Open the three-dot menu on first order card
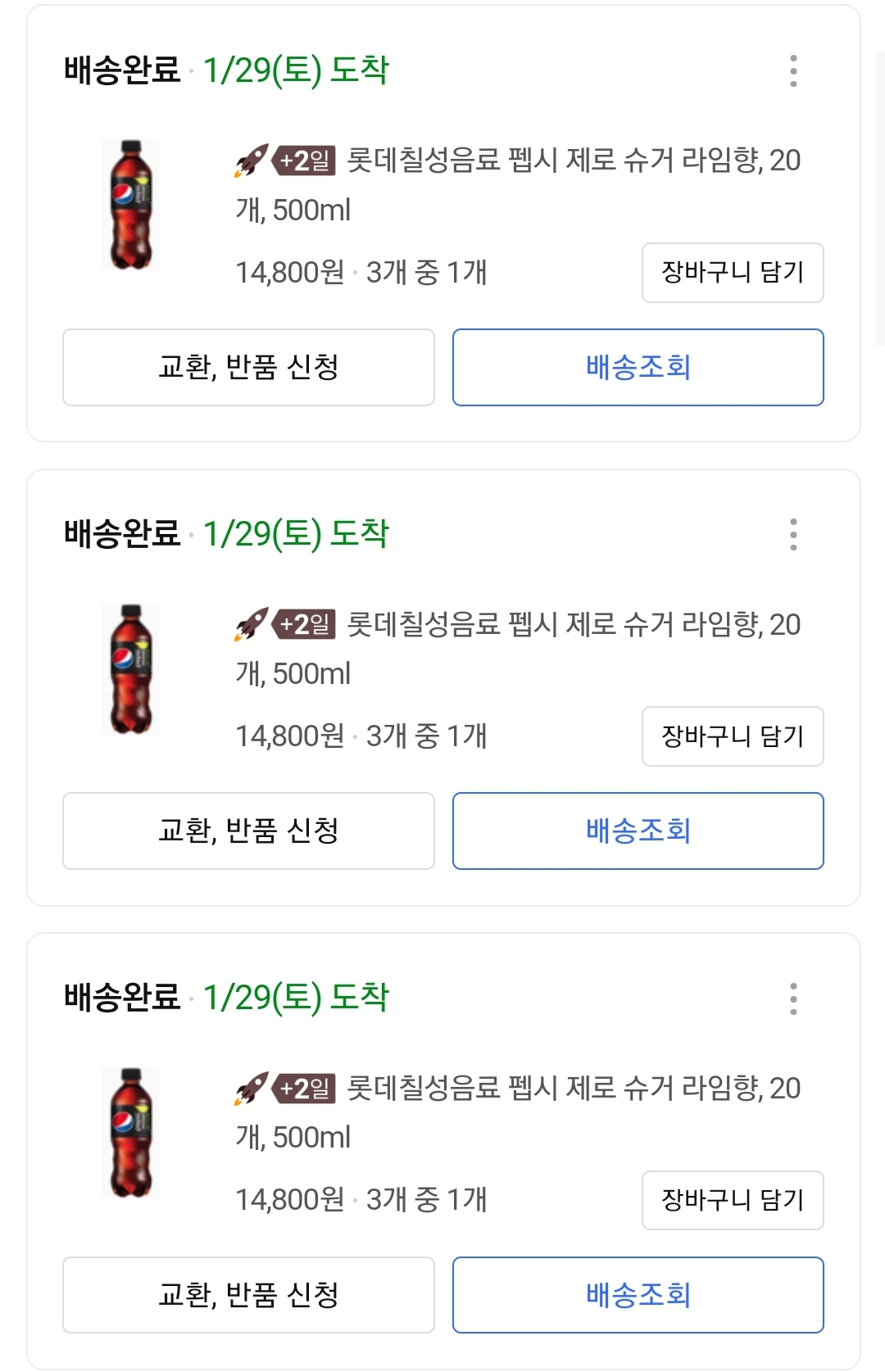885x1372 pixels. click(x=793, y=71)
